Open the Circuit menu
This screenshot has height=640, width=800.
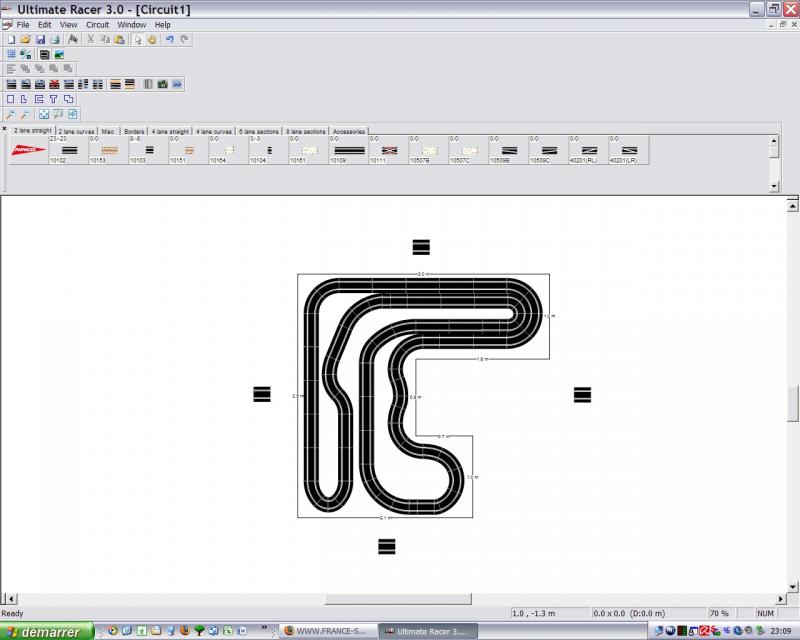[x=97, y=24]
